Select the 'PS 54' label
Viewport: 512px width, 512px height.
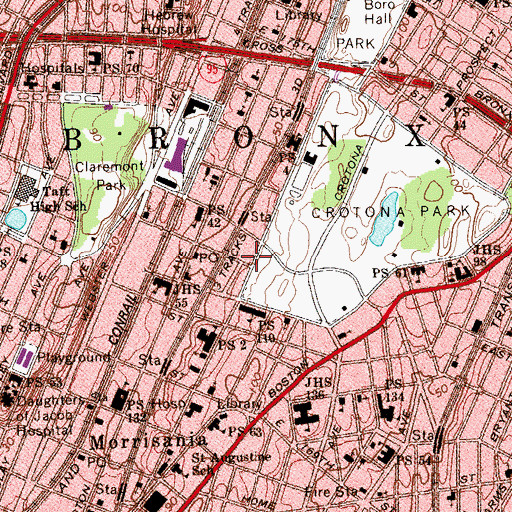click(414, 460)
